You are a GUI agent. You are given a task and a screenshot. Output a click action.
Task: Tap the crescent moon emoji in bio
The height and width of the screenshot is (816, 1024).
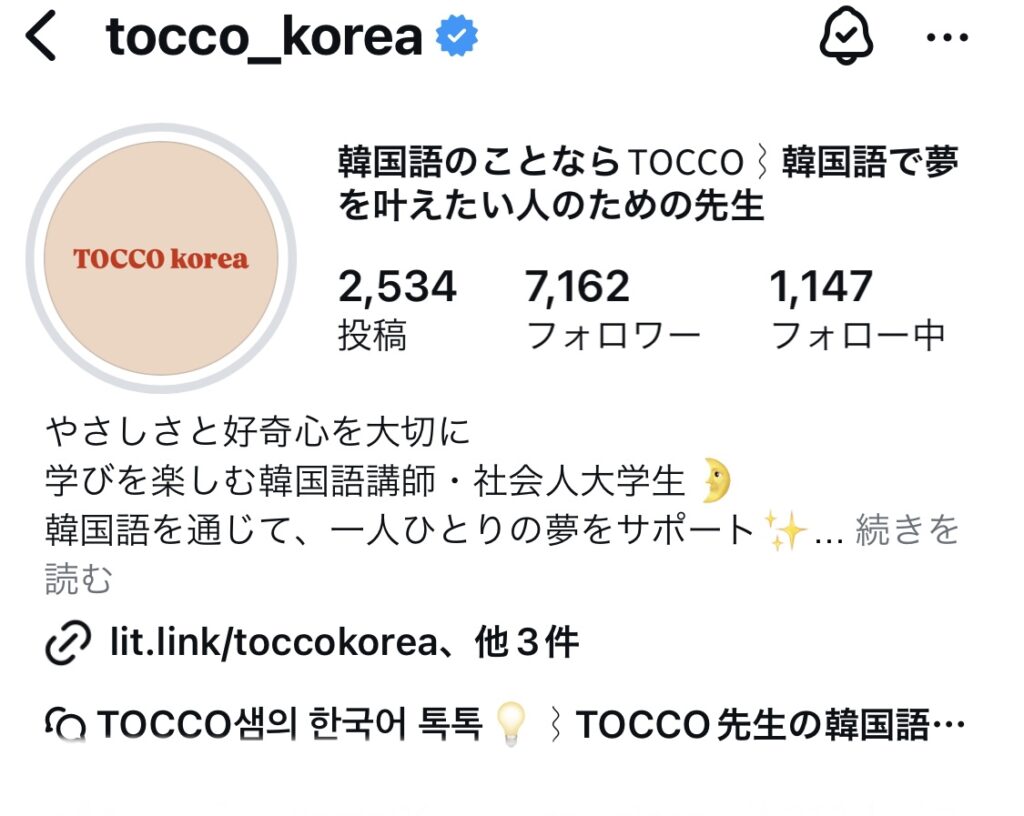coord(716,480)
